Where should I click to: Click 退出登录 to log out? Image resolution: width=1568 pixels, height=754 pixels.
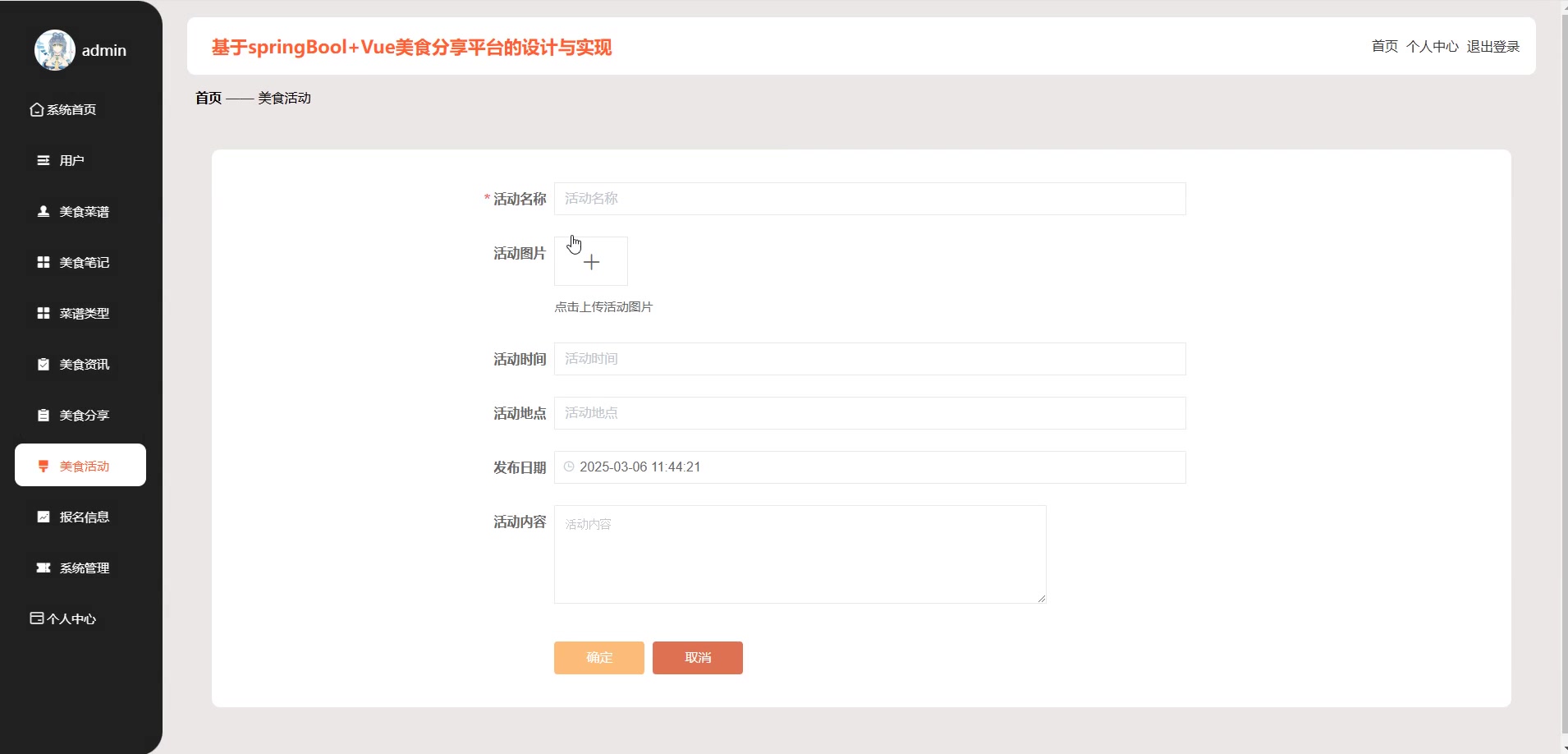(x=1493, y=47)
